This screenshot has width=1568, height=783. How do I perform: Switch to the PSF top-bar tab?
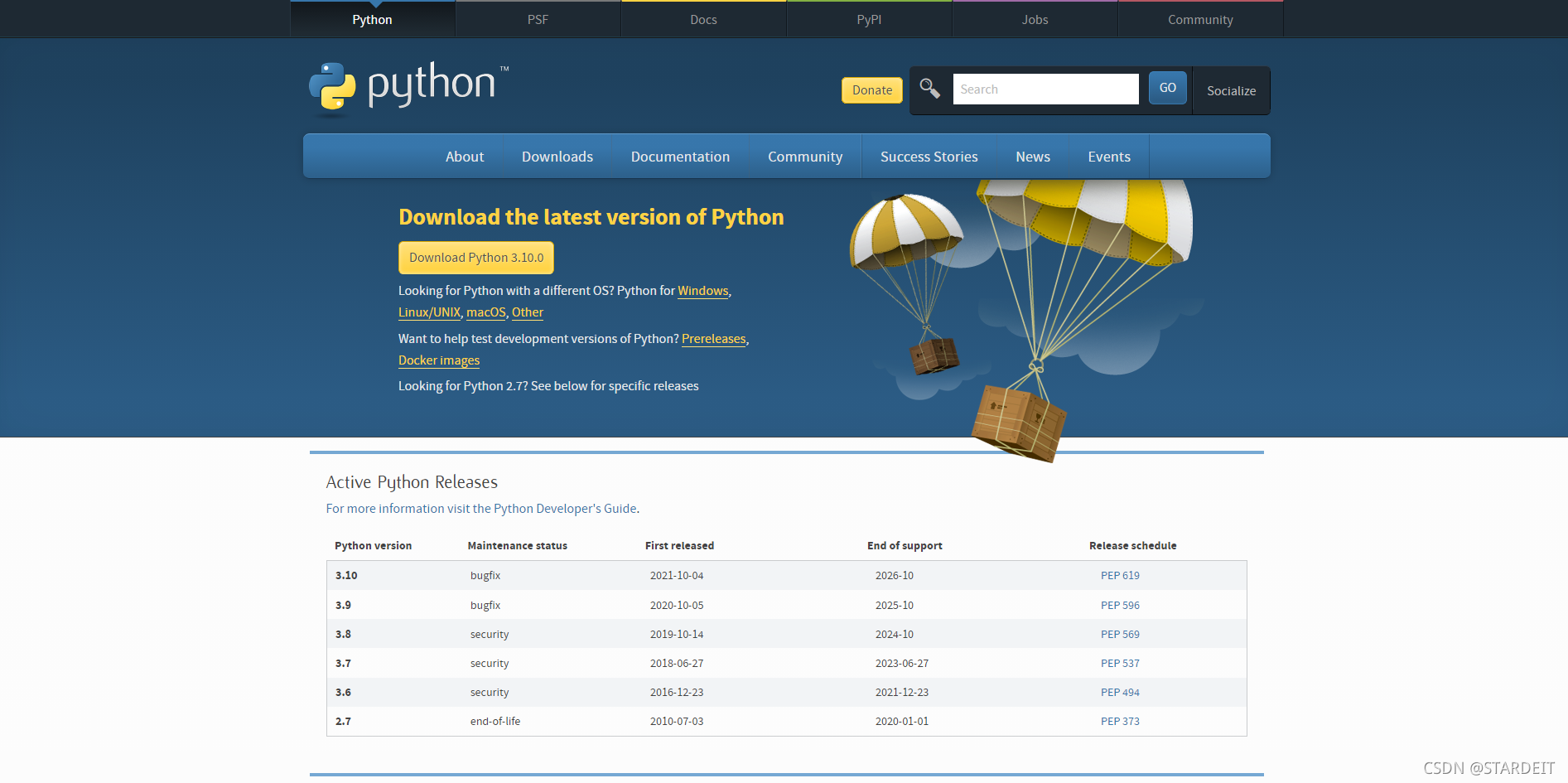[x=538, y=19]
